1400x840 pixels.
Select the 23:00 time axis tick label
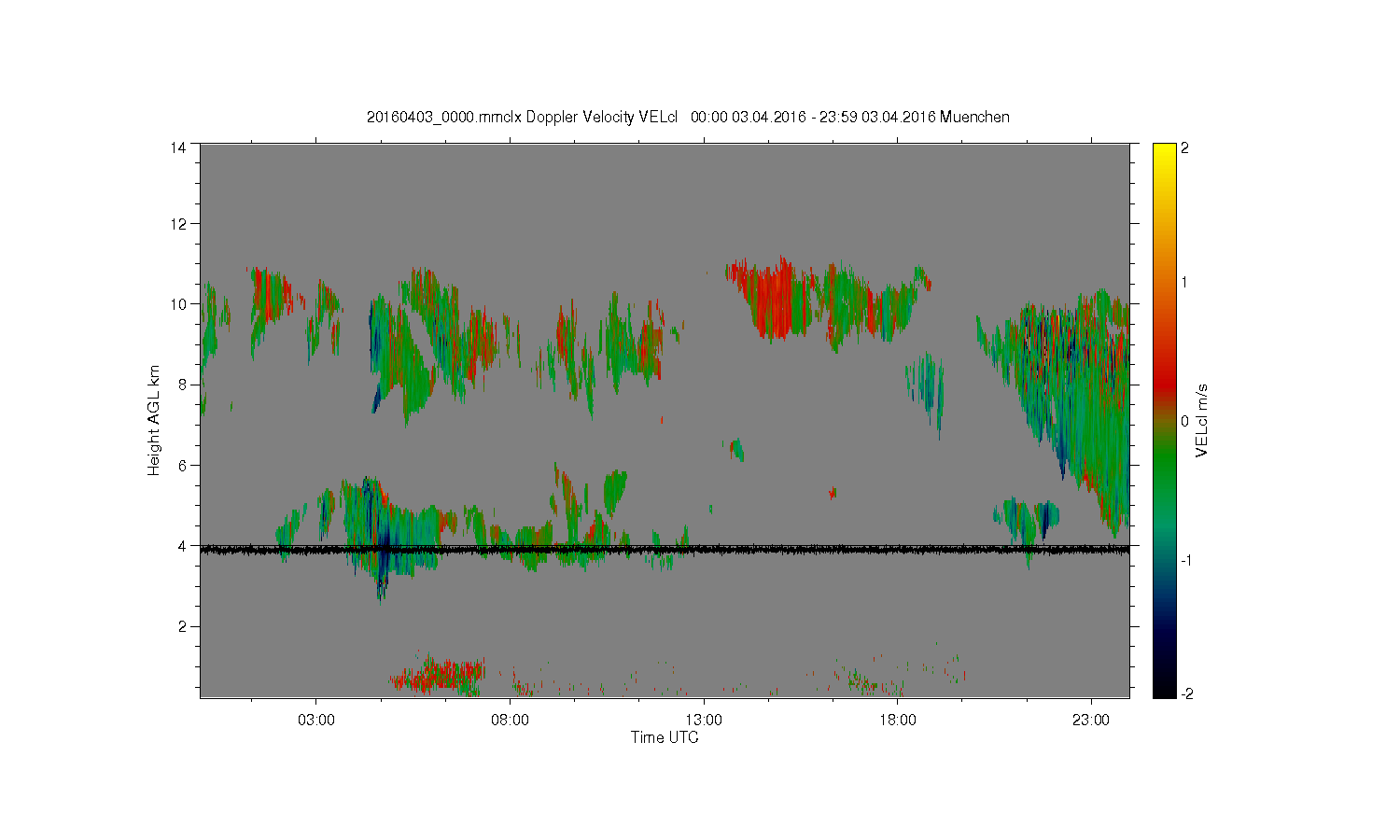pyautogui.click(x=1091, y=721)
